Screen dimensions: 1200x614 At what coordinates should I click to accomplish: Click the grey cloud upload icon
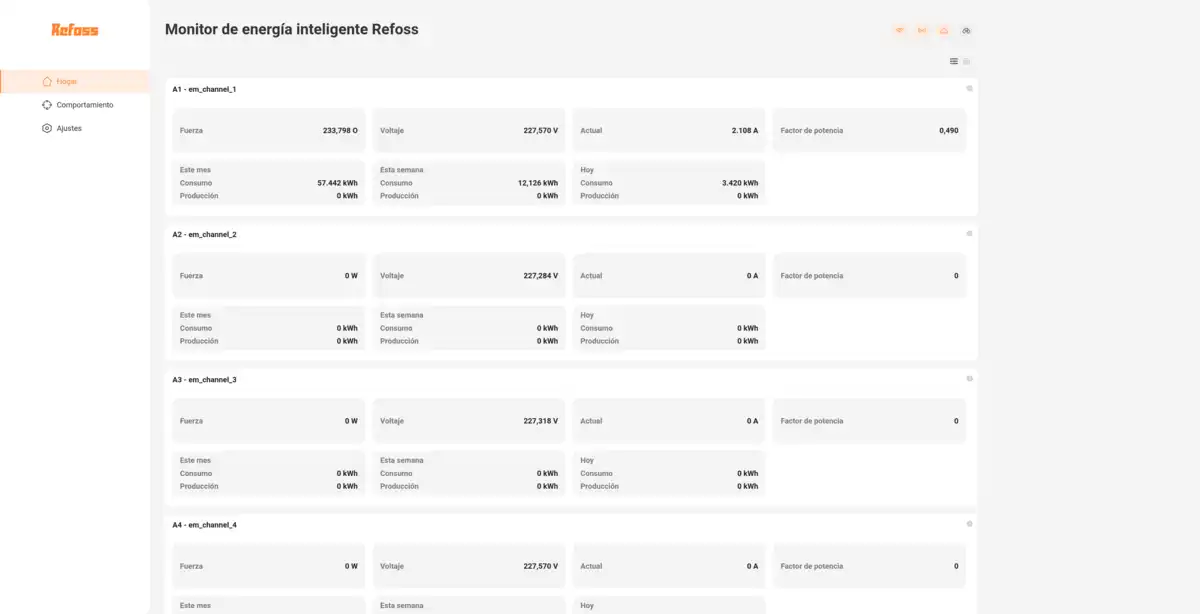[x=966, y=31]
